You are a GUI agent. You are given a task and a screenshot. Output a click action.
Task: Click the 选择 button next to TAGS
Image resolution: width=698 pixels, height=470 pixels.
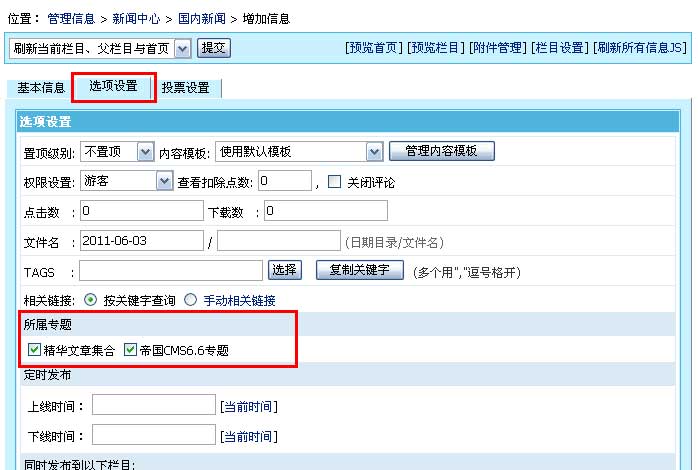click(285, 270)
